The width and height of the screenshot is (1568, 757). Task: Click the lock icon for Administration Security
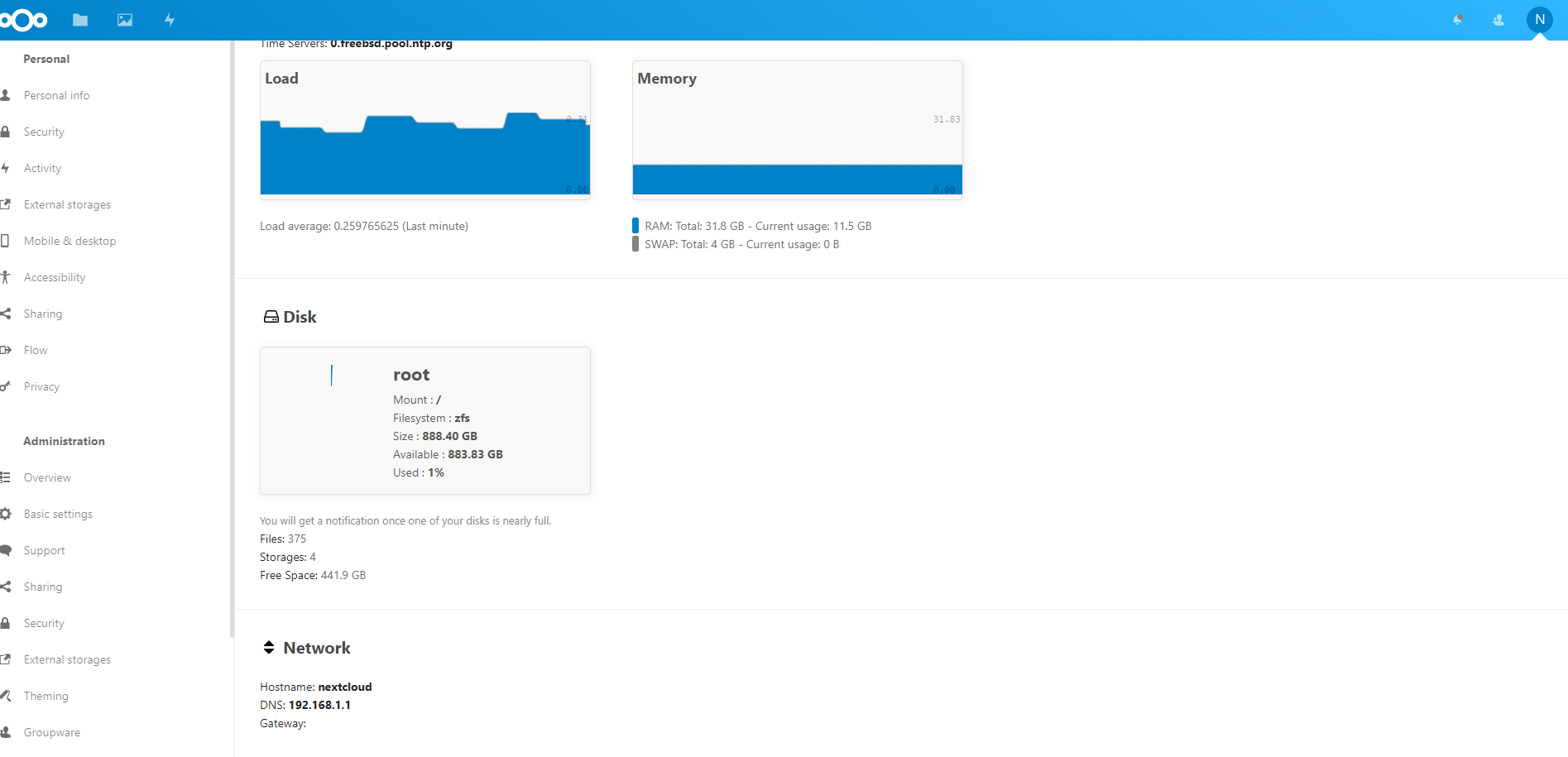(5, 623)
